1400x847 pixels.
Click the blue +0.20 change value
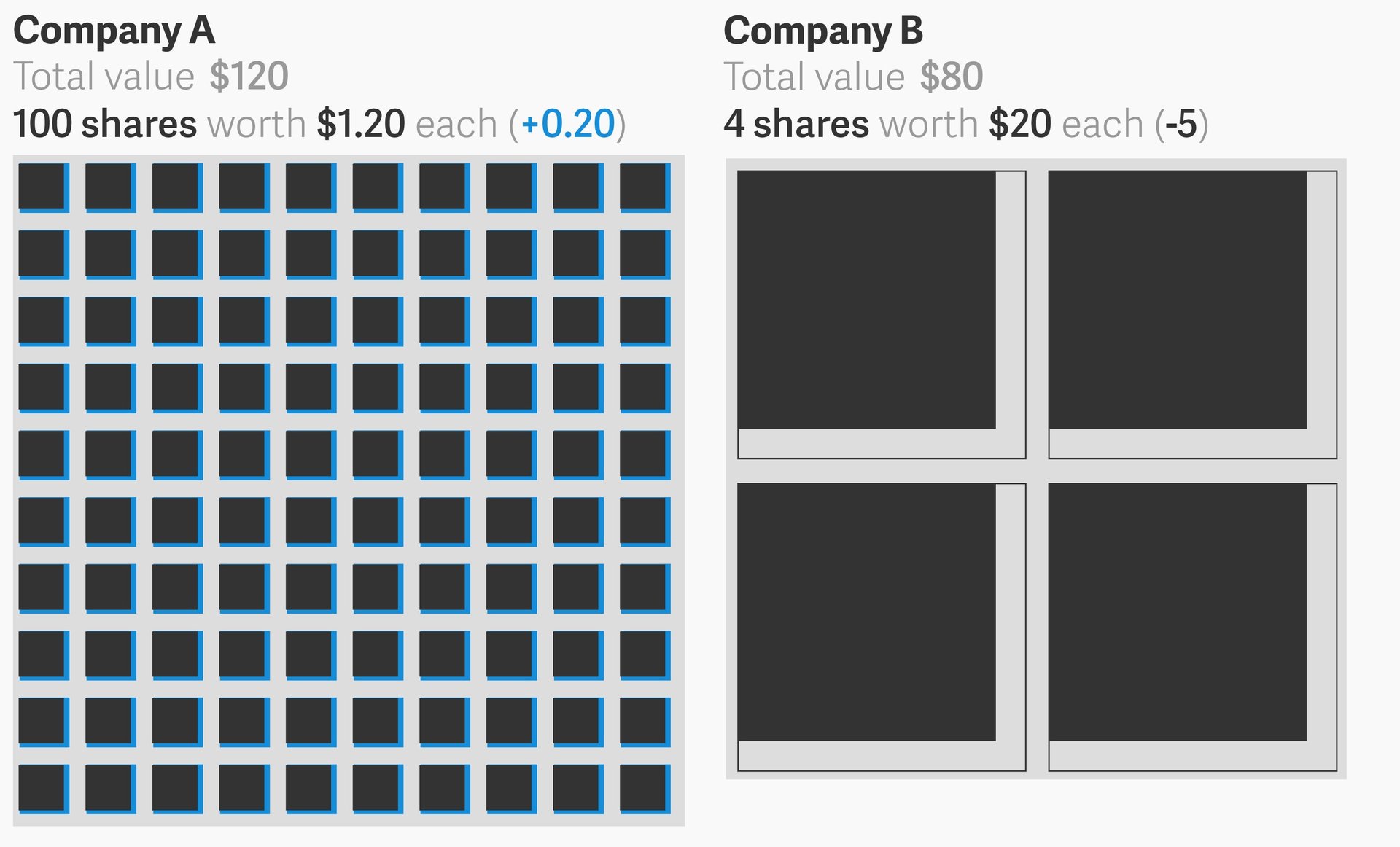(x=568, y=123)
